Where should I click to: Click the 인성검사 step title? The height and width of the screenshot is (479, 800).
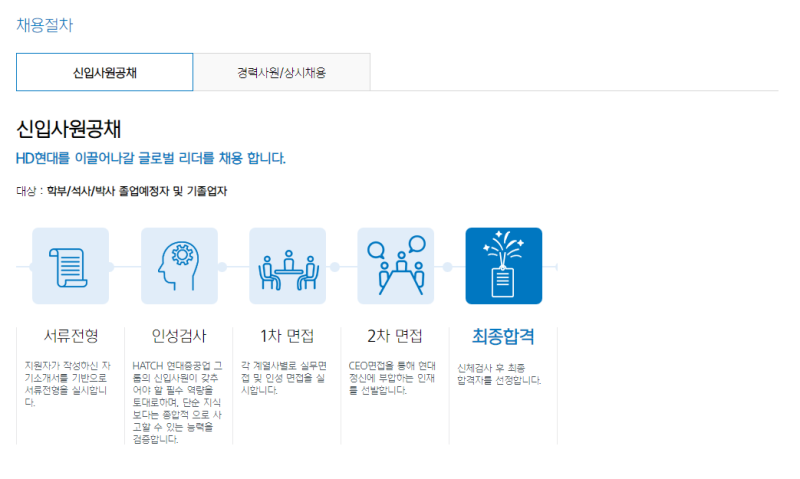coord(178,335)
